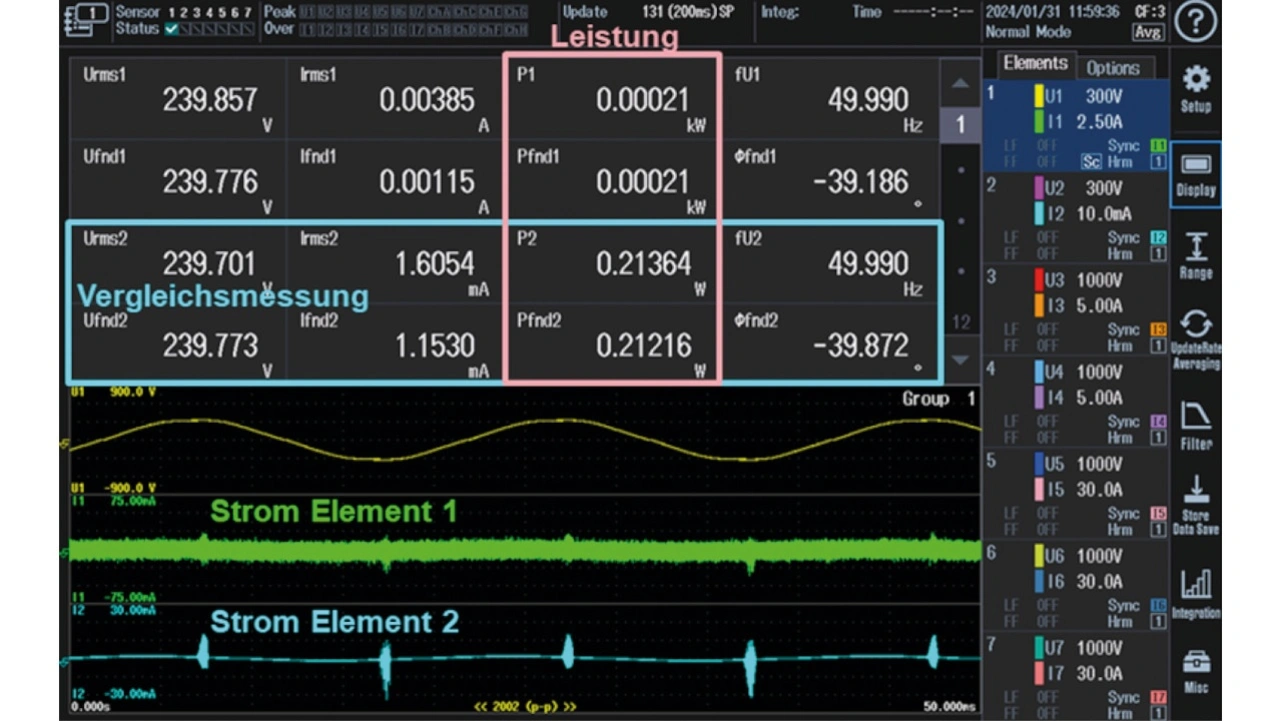Open the Range settings icon

click(1195, 256)
